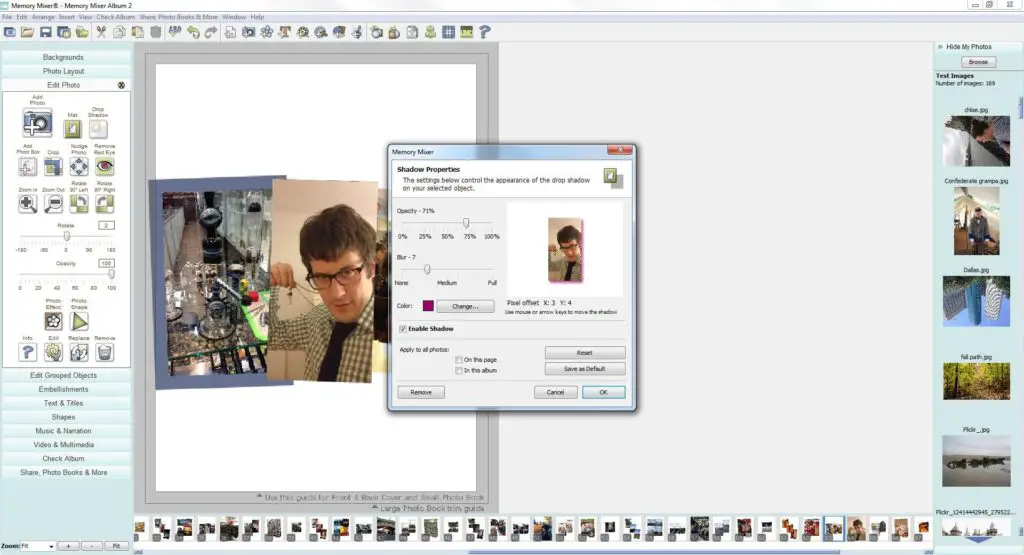Image resolution: width=1024 pixels, height=555 pixels.
Task: Click the Save floppy disk toolbar icon
Action: [x=46, y=32]
